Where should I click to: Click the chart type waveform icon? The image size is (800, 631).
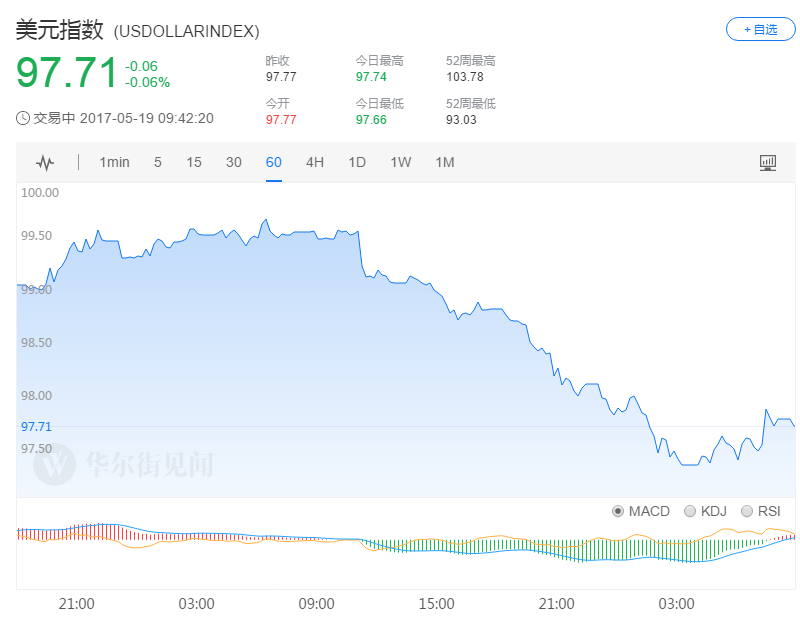pyautogui.click(x=45, y=163)
